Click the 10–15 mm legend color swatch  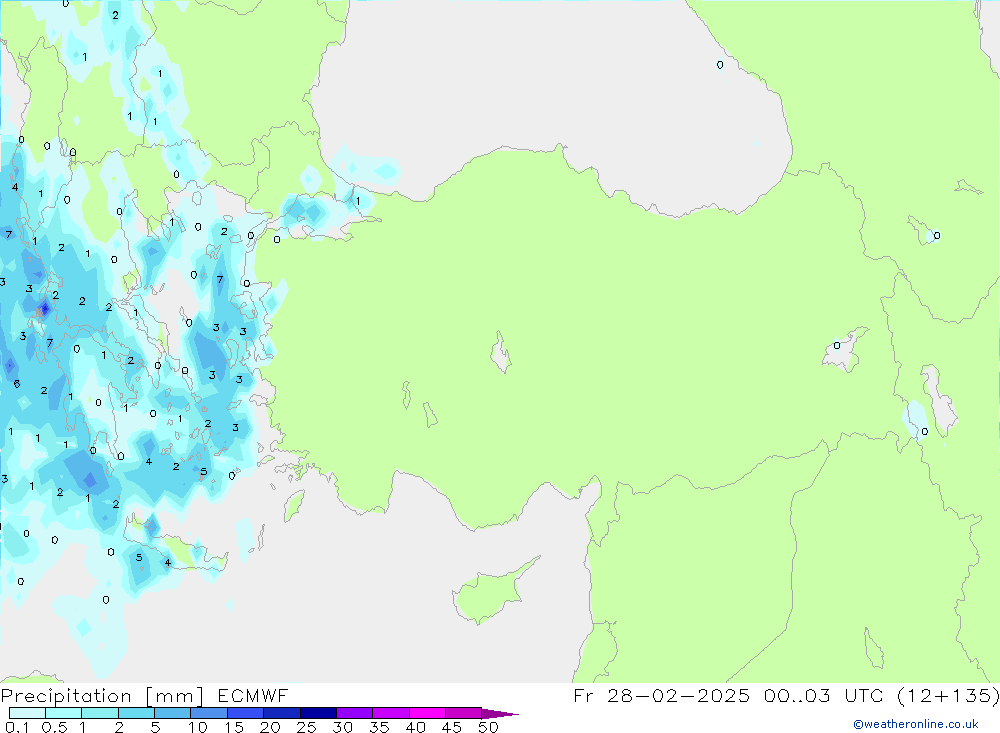pyautogui.click(x=209, y=713)
